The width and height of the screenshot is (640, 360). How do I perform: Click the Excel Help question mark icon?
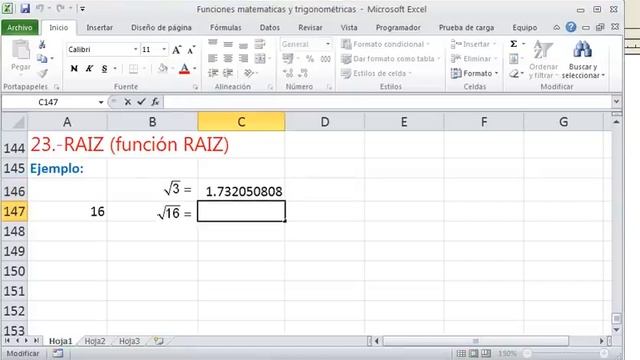571,27
